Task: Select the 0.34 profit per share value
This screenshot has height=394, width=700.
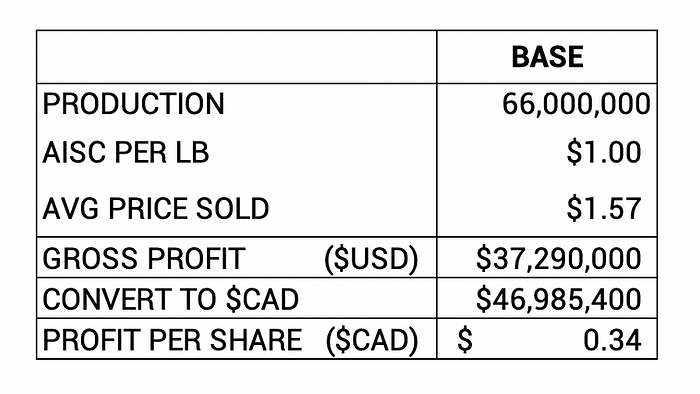Action: click(x=612, y=340)
